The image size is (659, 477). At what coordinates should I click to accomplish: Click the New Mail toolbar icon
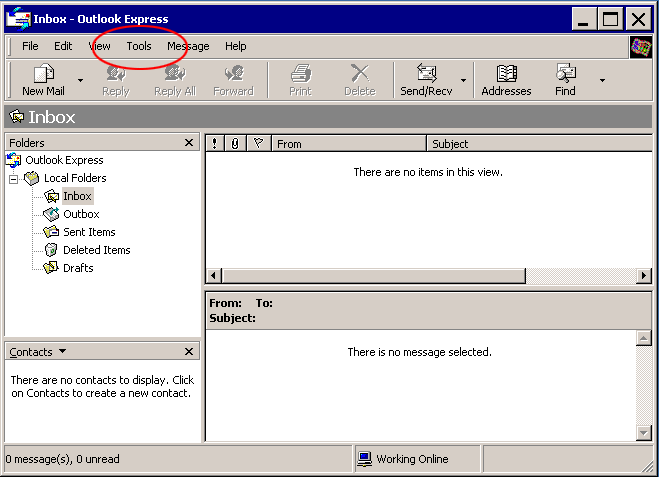tap(43, 74)
